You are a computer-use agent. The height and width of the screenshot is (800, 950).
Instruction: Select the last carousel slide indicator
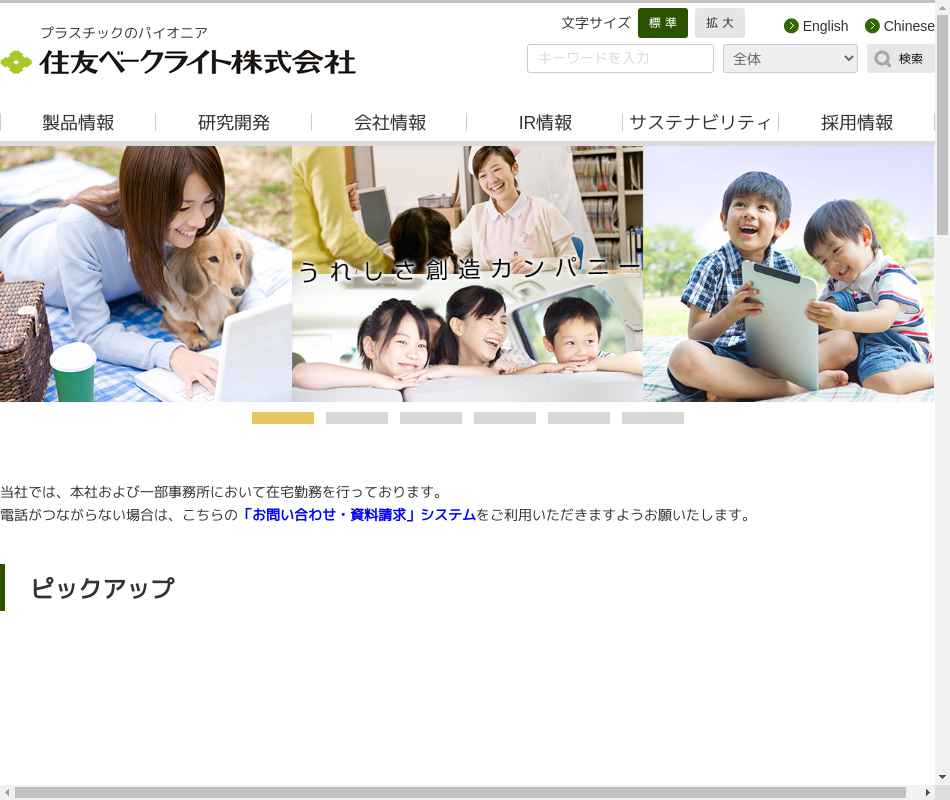pyautogui.click(x=653, y=418)
